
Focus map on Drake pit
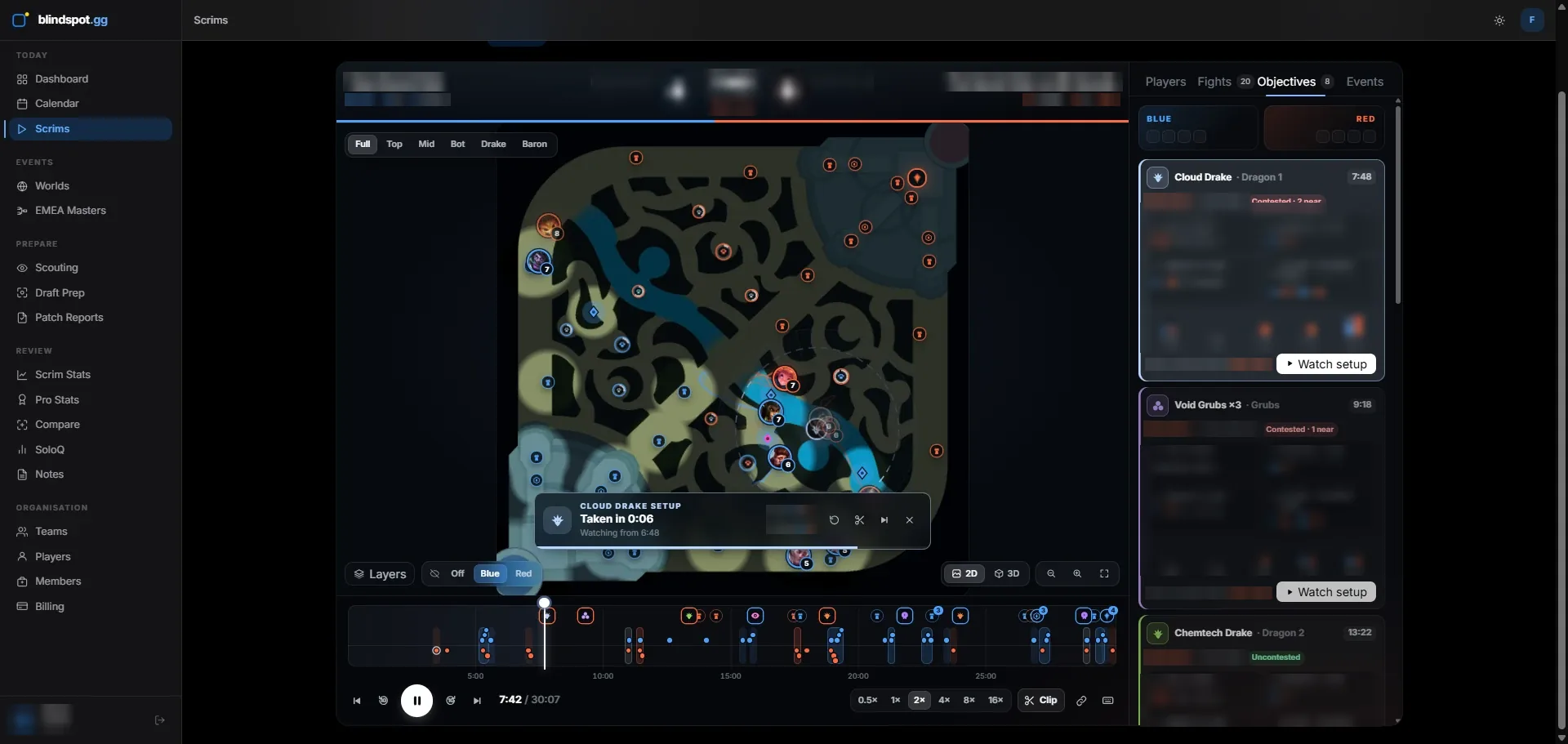click(493, 145)
